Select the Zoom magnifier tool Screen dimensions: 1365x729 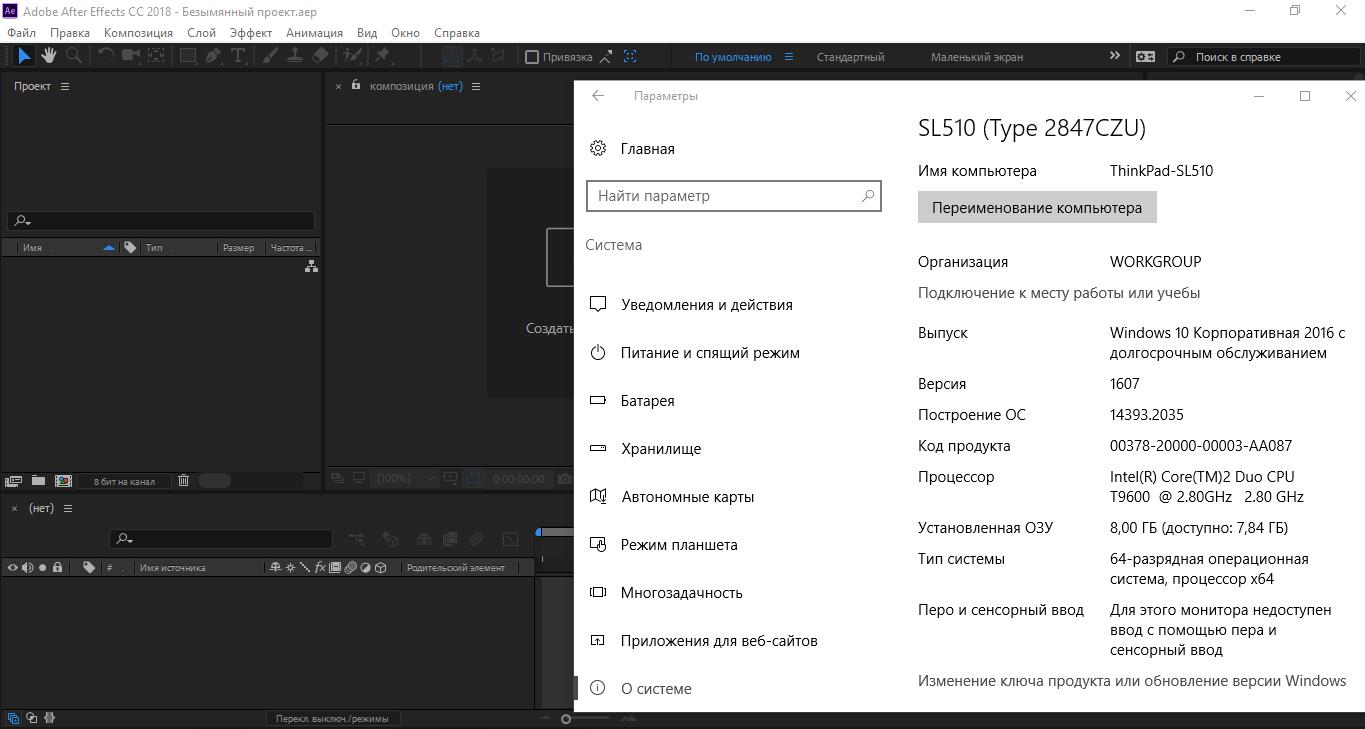[x=73, y=56]
